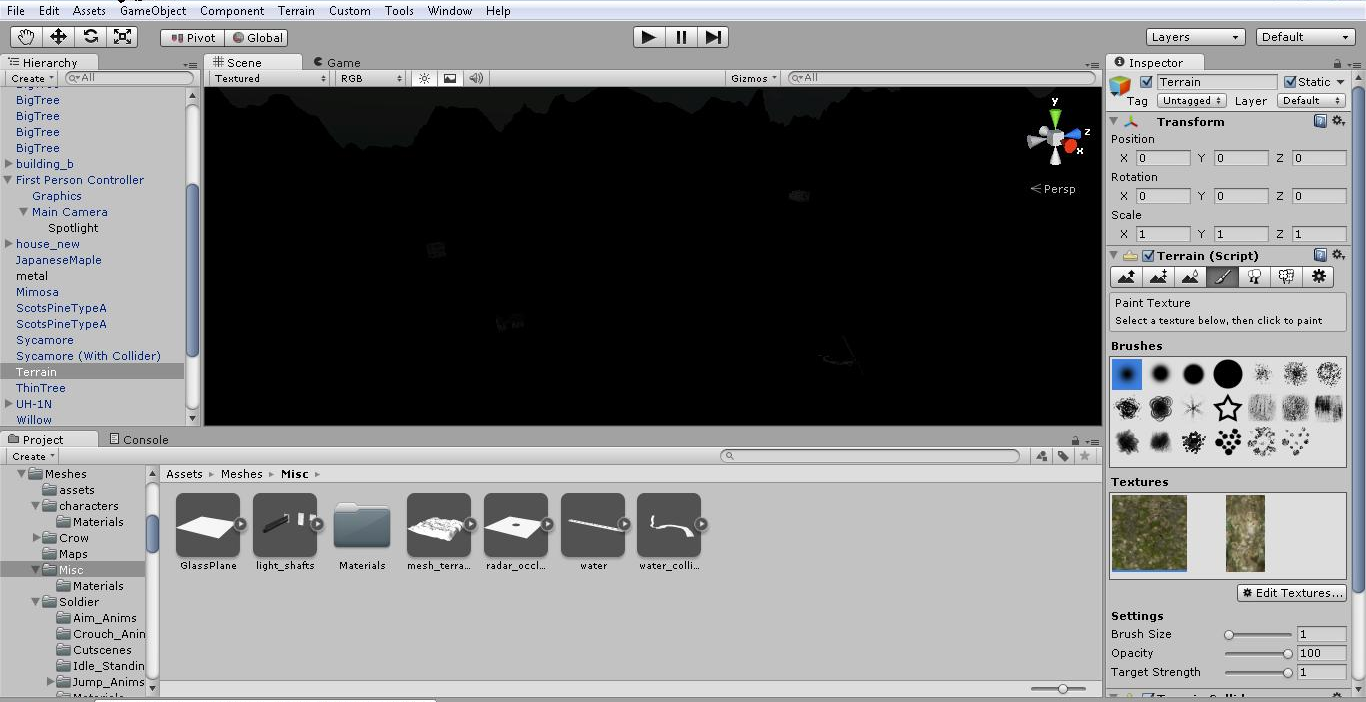Image resolution: width=1366 pixels, height=702 pixels.
Task: Open Terrain Settings gear tool
Action: (x=1318, y=277)
